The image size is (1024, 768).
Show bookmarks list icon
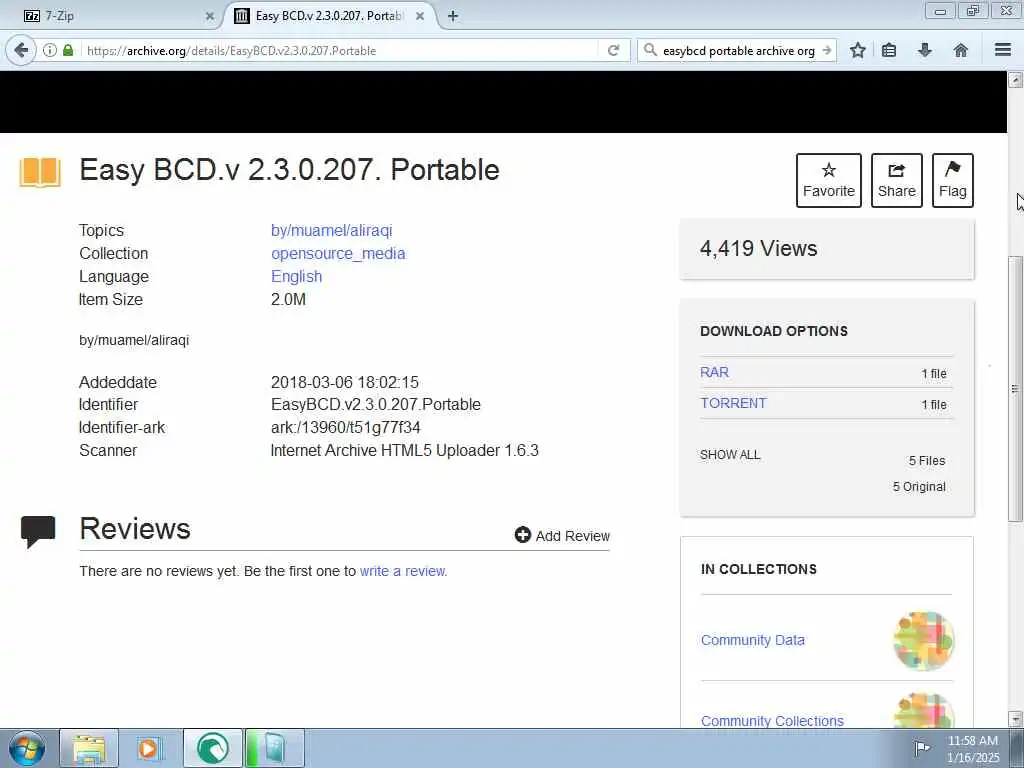click(889, 50)
